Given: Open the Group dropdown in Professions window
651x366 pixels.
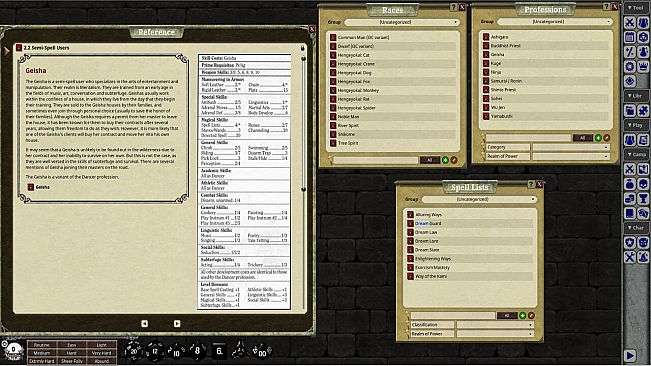Looking at the screenshot, I should tap(555, 22).
